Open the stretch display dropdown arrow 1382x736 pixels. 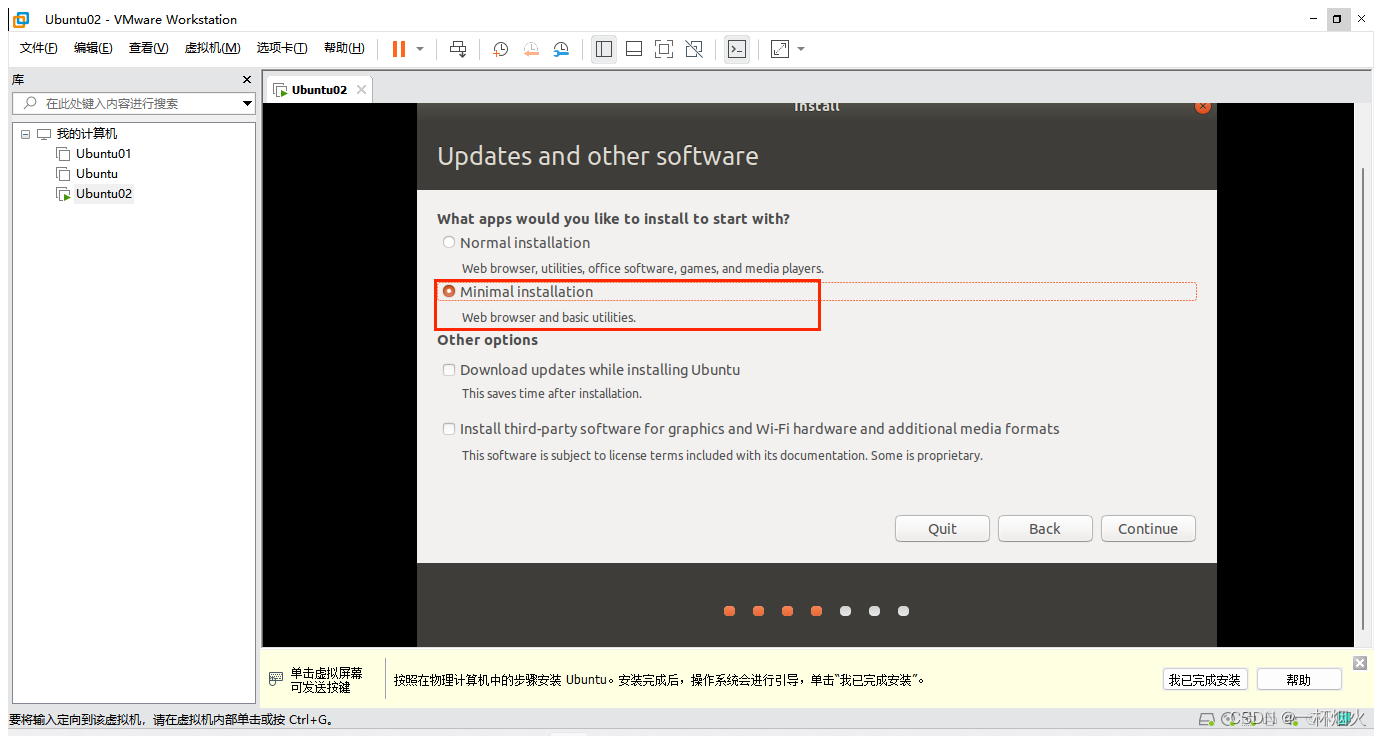(x=801, y=49)
